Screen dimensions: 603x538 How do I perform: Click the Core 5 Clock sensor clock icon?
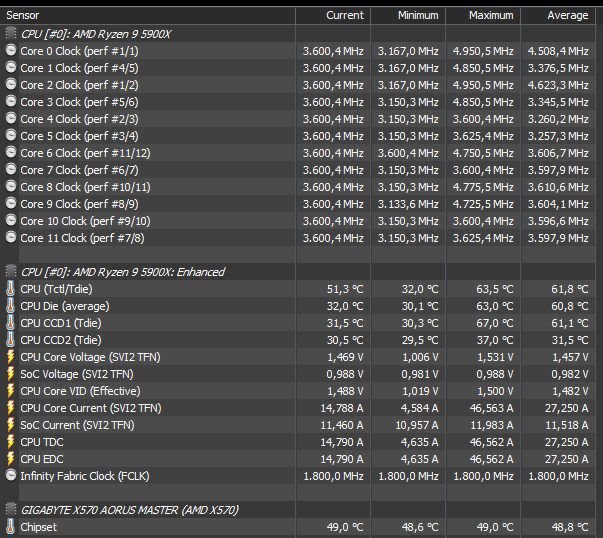11,135
